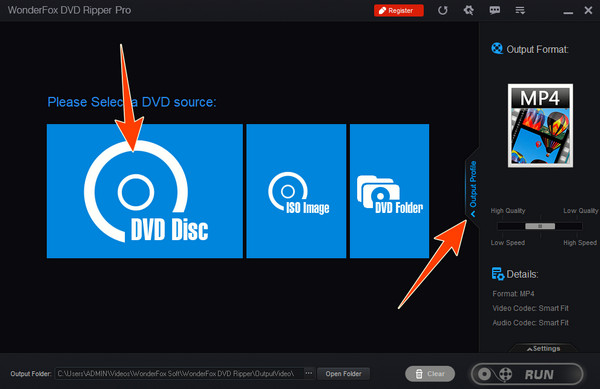Image resolution: width=600 pixels, height=389 pixels.
Task: Click the Details icon
Action: point(497,273)
